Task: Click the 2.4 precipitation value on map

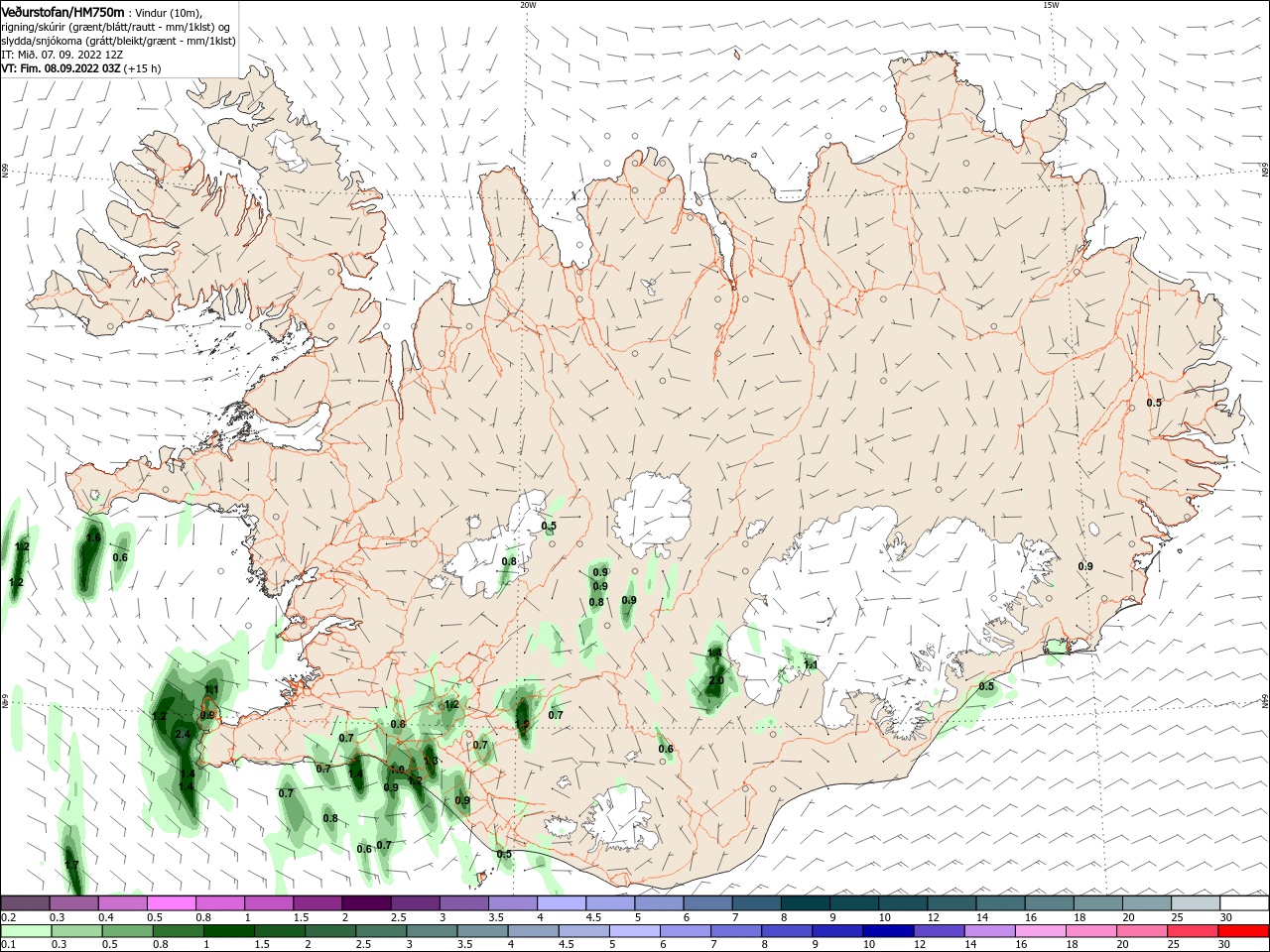Action: coord(182,734)
